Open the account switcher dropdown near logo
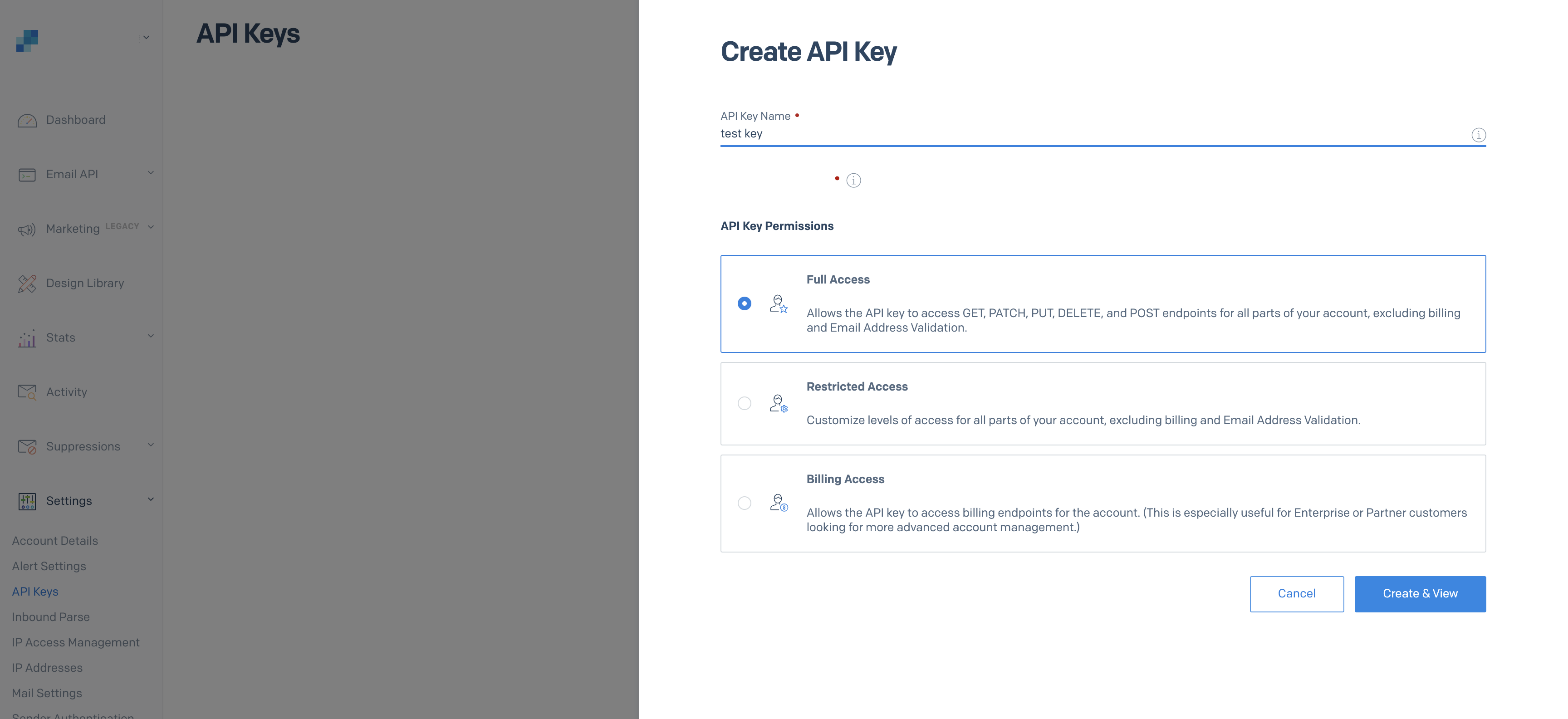The height and width of the screenshot is (719, 1568). pyautogui.click(x=146, y=38)
